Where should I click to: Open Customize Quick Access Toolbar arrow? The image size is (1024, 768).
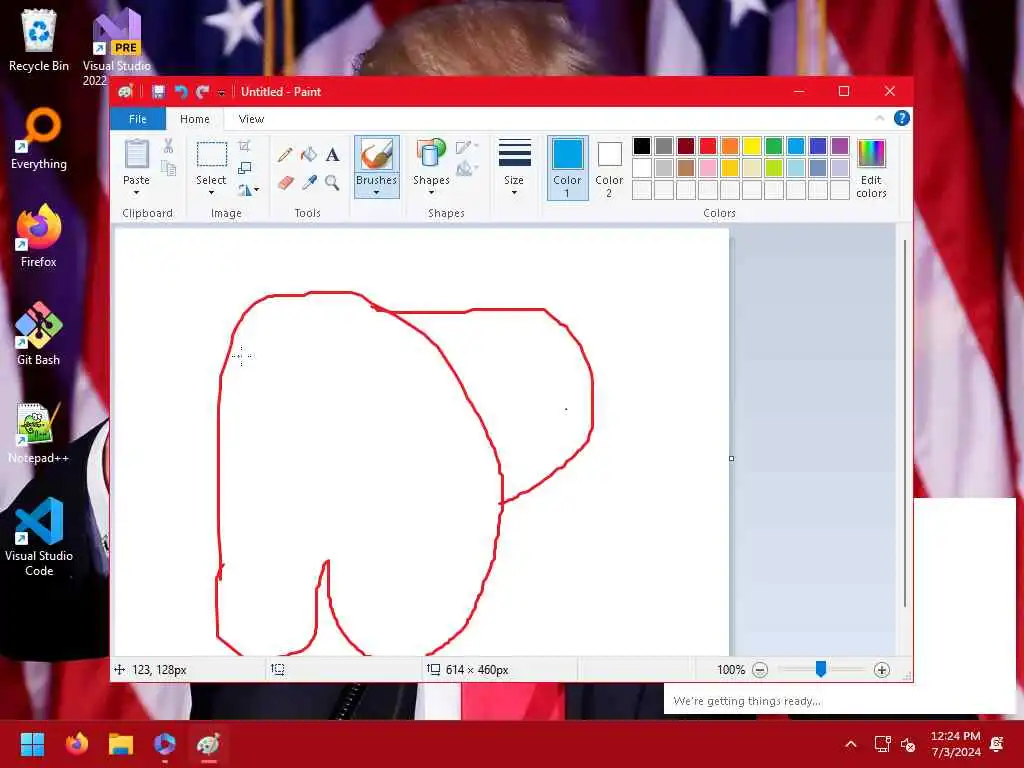[x=221, y=93]
